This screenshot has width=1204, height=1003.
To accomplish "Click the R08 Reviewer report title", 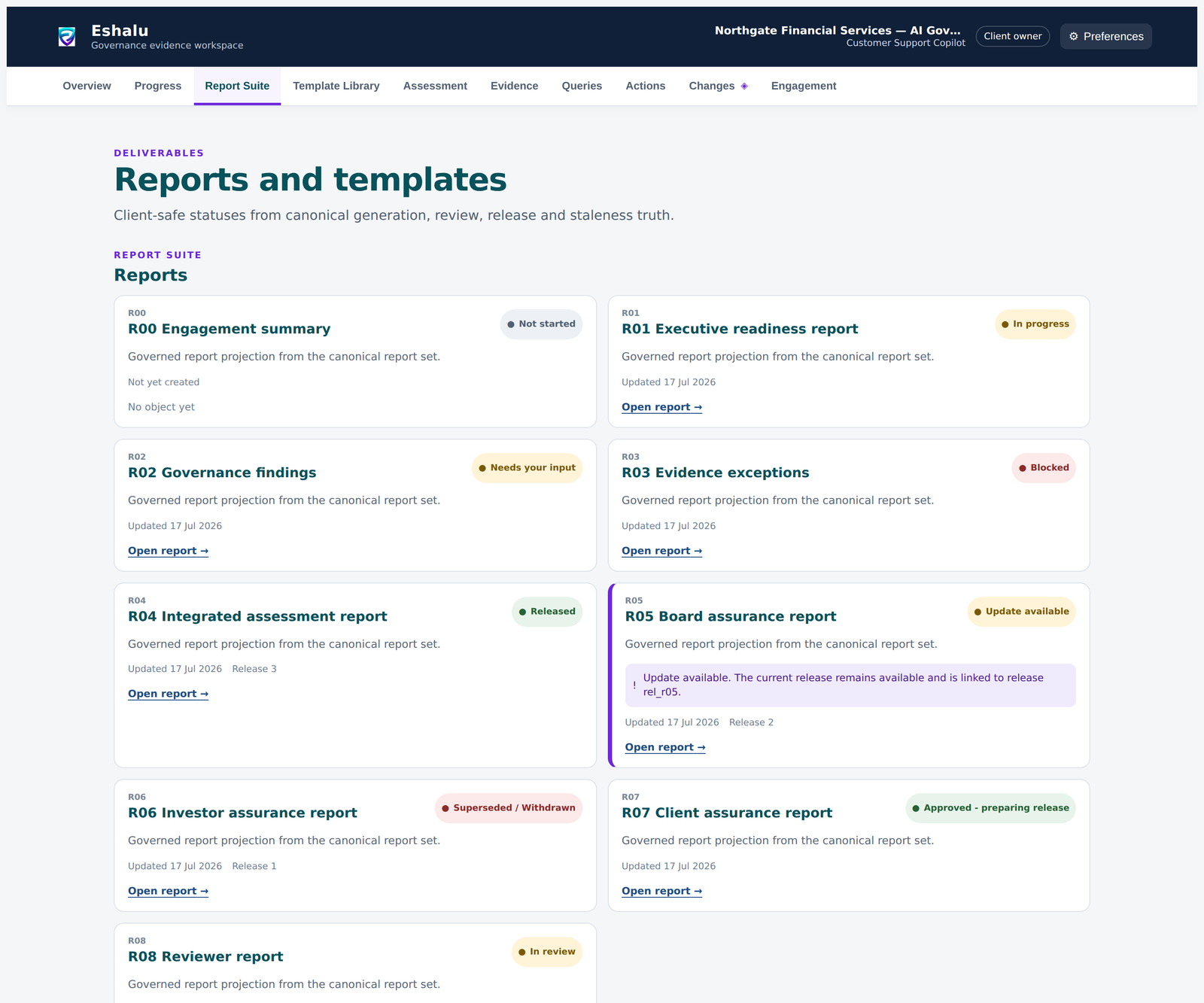I will click(x=205, y=956).
